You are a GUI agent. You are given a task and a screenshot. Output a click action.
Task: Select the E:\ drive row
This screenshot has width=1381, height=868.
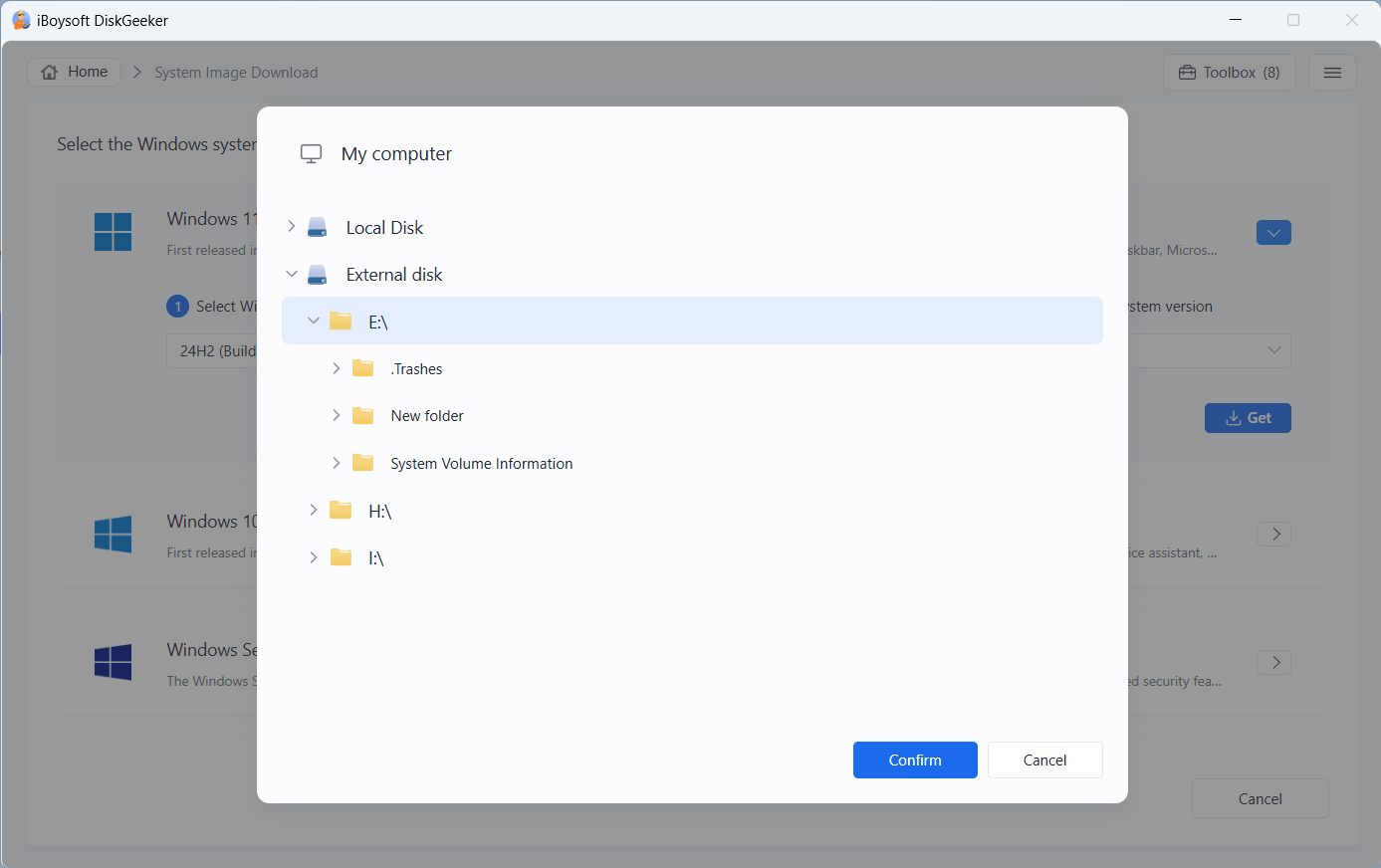click(692, 321)
